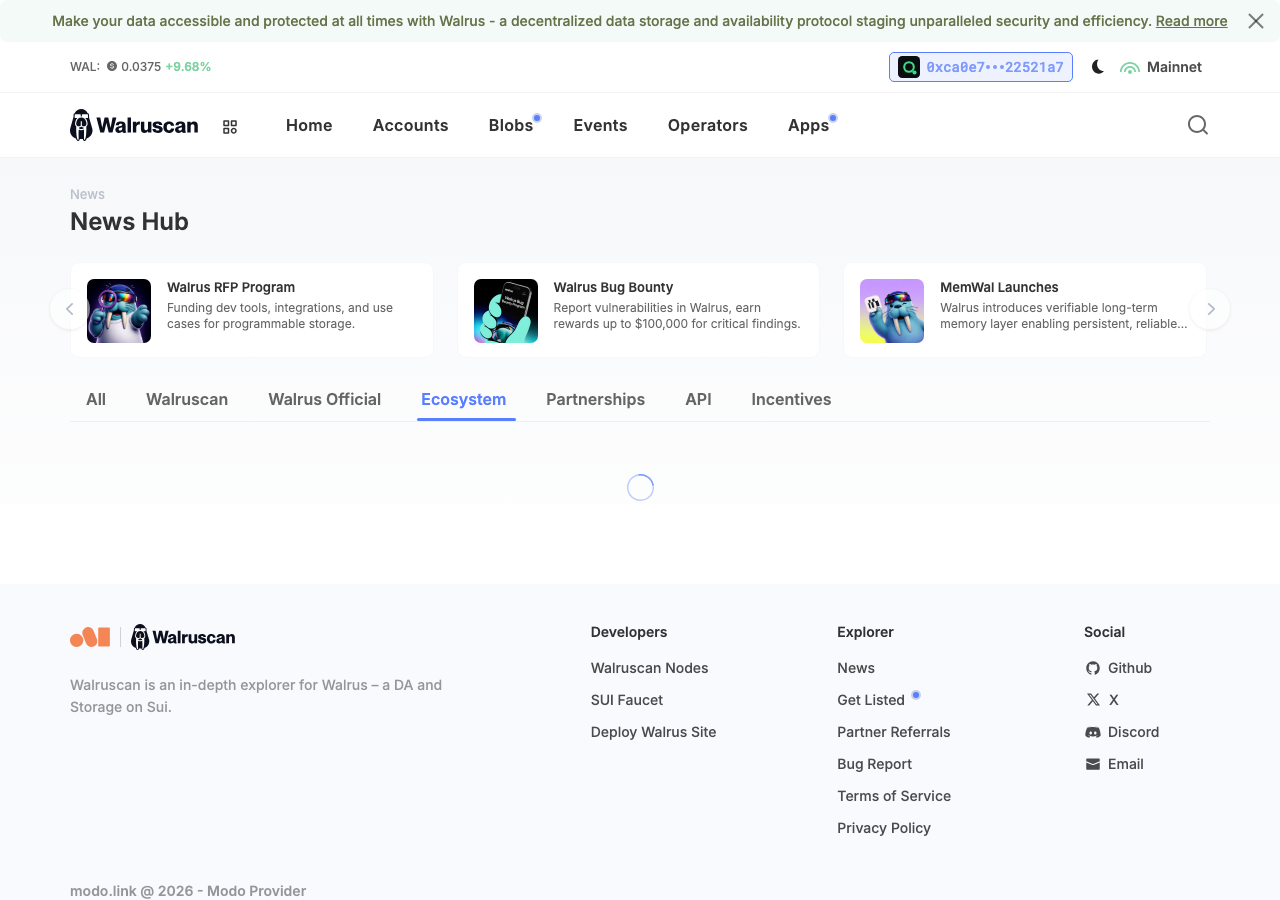Screen dimensions: 1280x900
Task: Open the Accounts menu item
Action: coord(410,125)
